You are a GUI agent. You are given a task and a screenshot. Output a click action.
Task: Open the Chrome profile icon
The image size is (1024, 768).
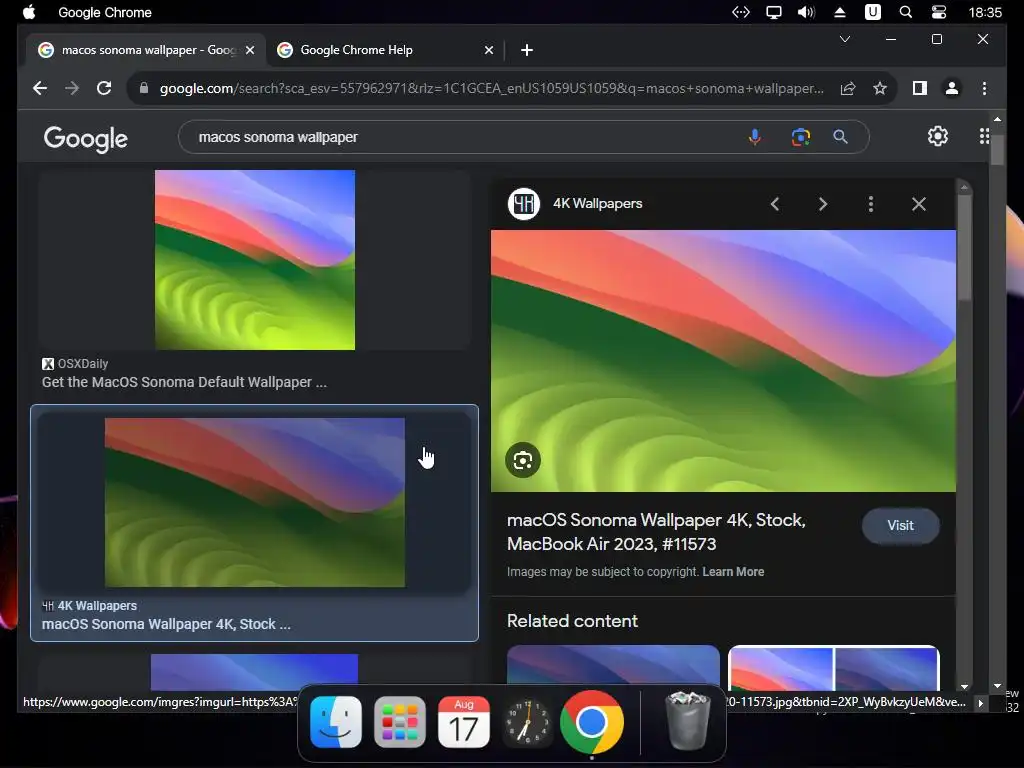pos(952,88)
